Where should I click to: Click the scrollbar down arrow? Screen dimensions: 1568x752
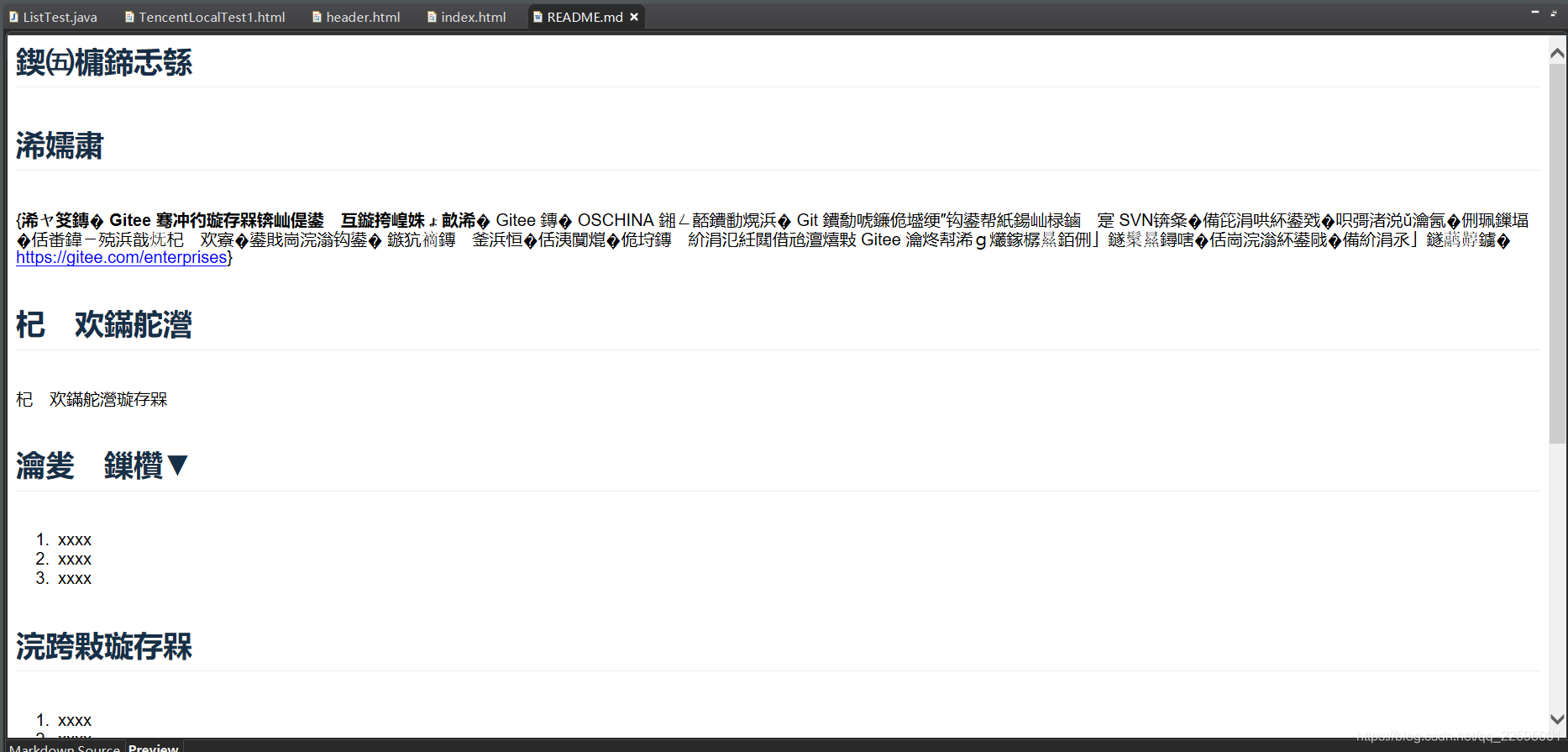coord(1557,719)
